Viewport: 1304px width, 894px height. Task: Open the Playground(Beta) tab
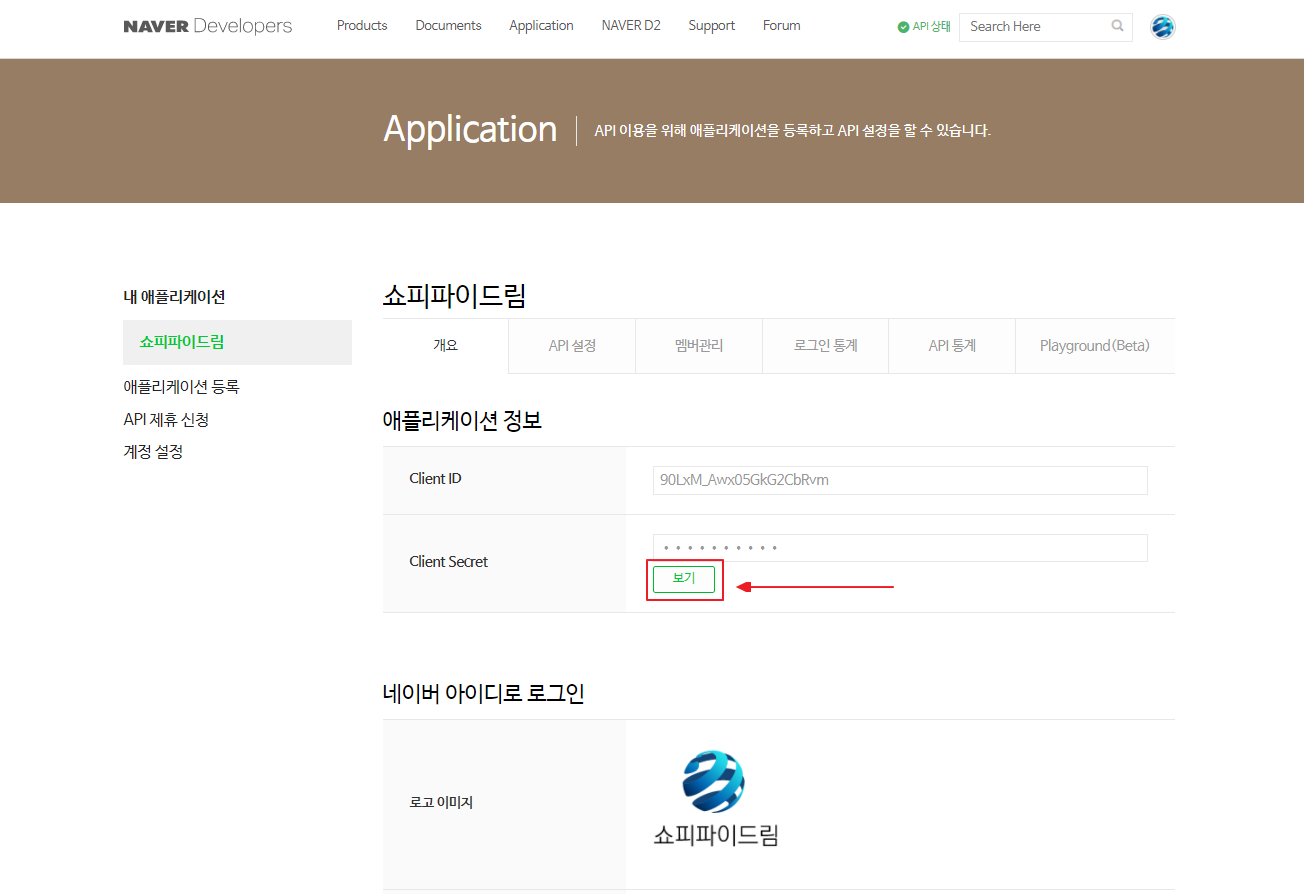(x=1095, y=346)
